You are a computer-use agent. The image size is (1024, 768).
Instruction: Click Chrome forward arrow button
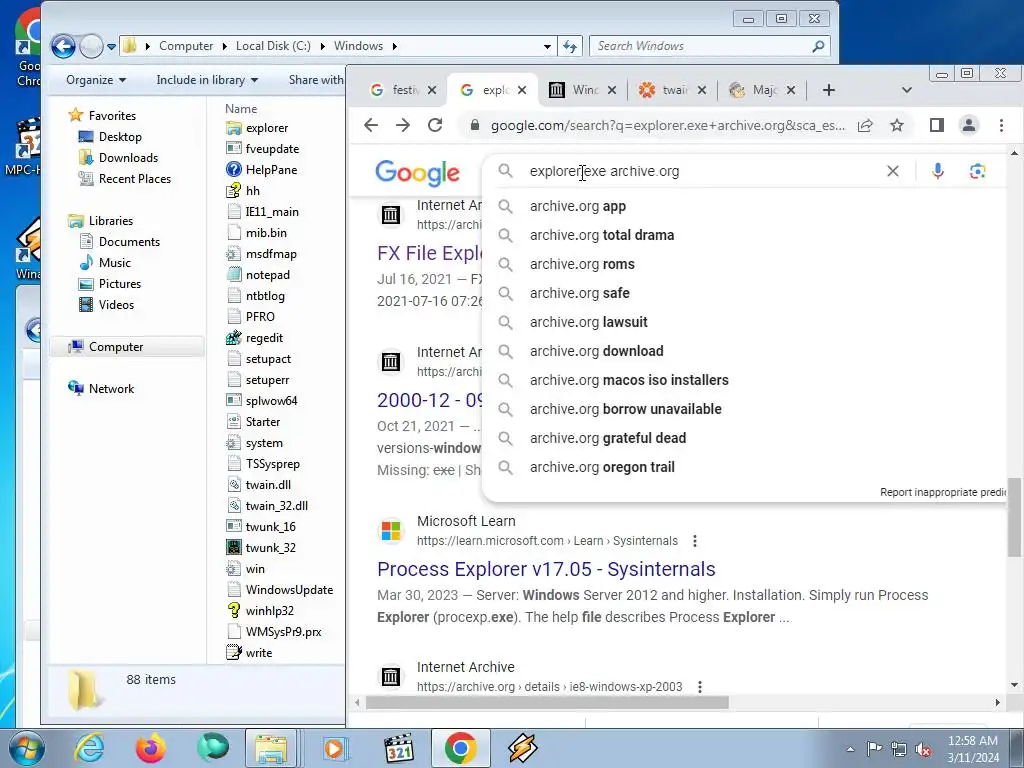403,125
